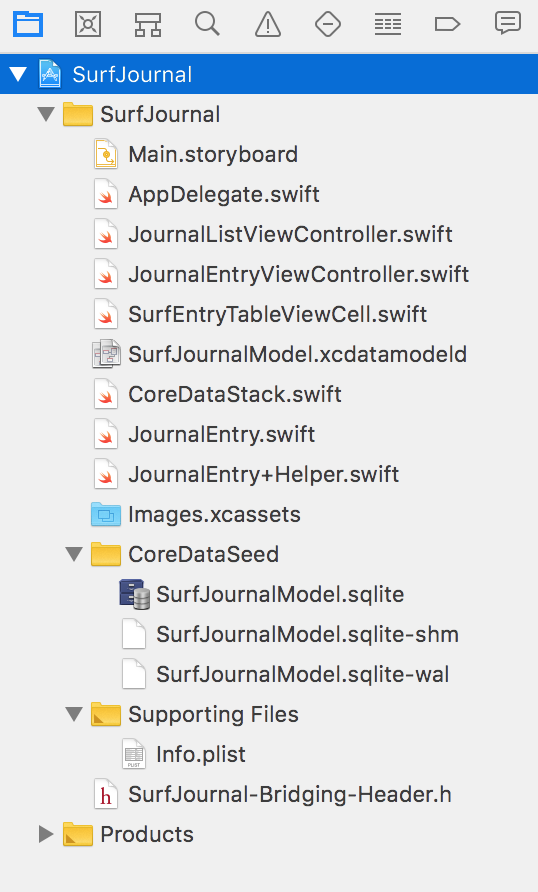Collapse the SurfJournal group folder
Screen dimensions: 538x892
[46, 114]
